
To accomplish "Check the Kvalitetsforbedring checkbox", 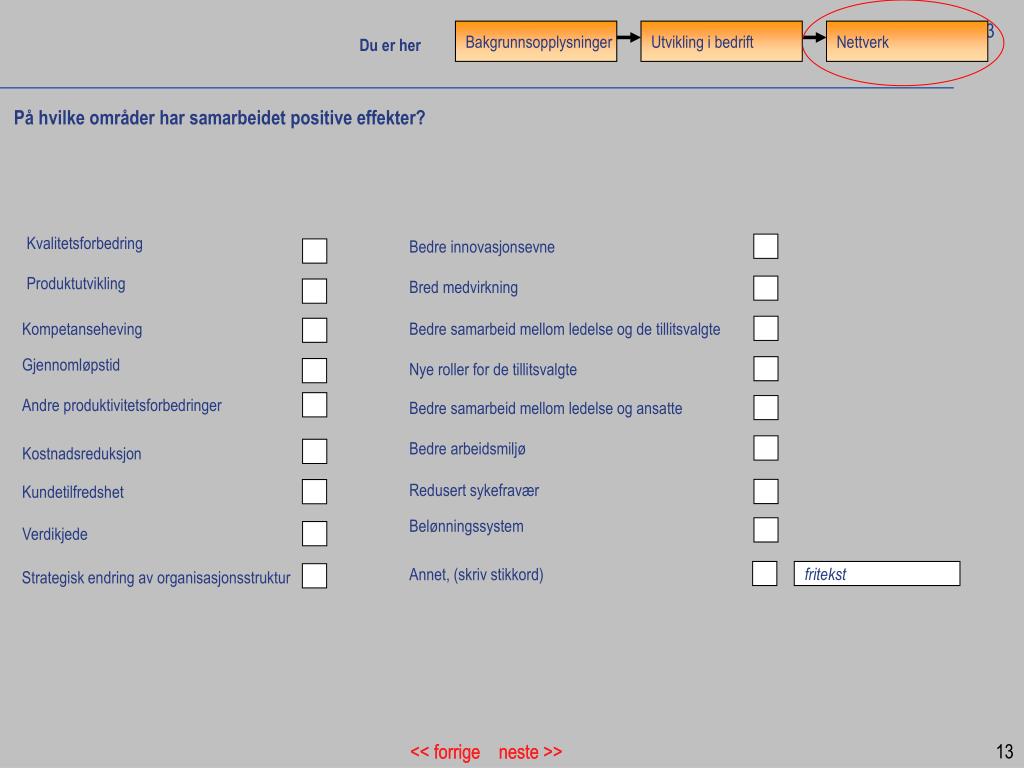I will pyautogui.click(x=314, y=251).
